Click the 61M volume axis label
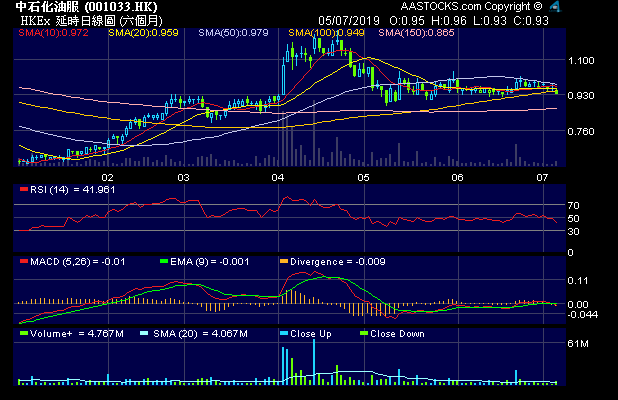Screen dimensions: 618x400 578,344
